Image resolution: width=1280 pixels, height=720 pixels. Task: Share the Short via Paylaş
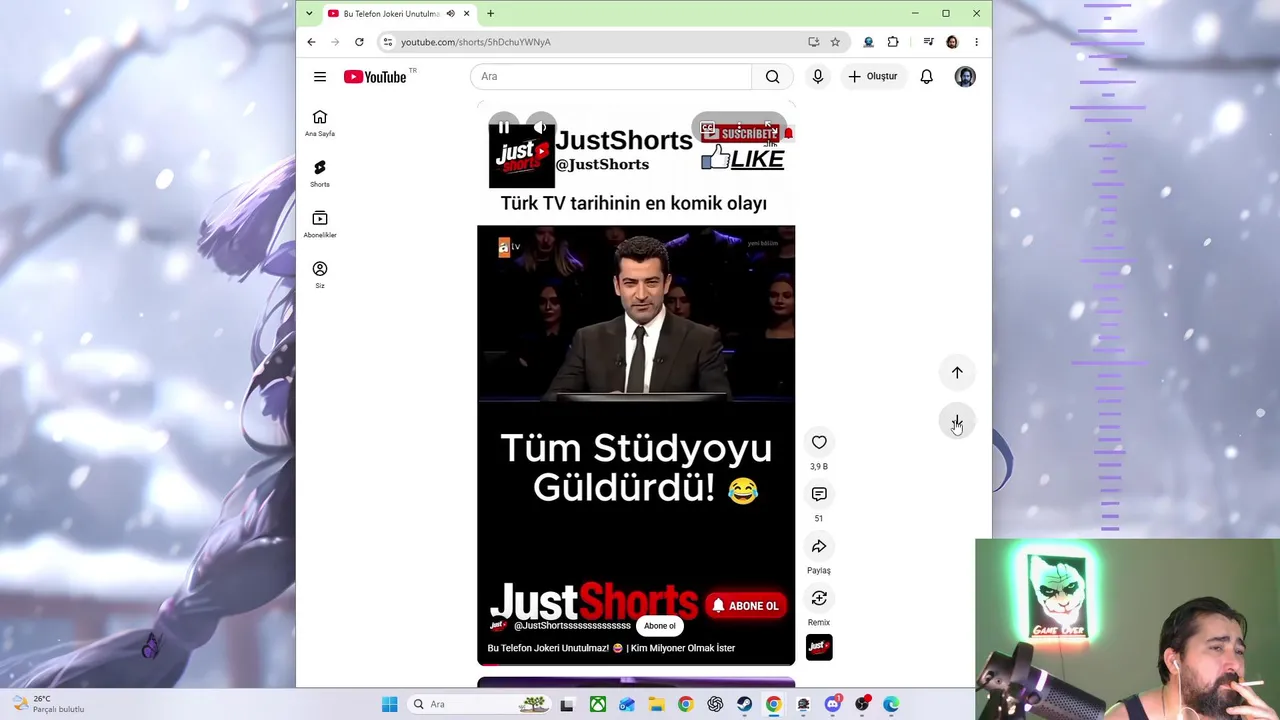click(x=819, y=546)
